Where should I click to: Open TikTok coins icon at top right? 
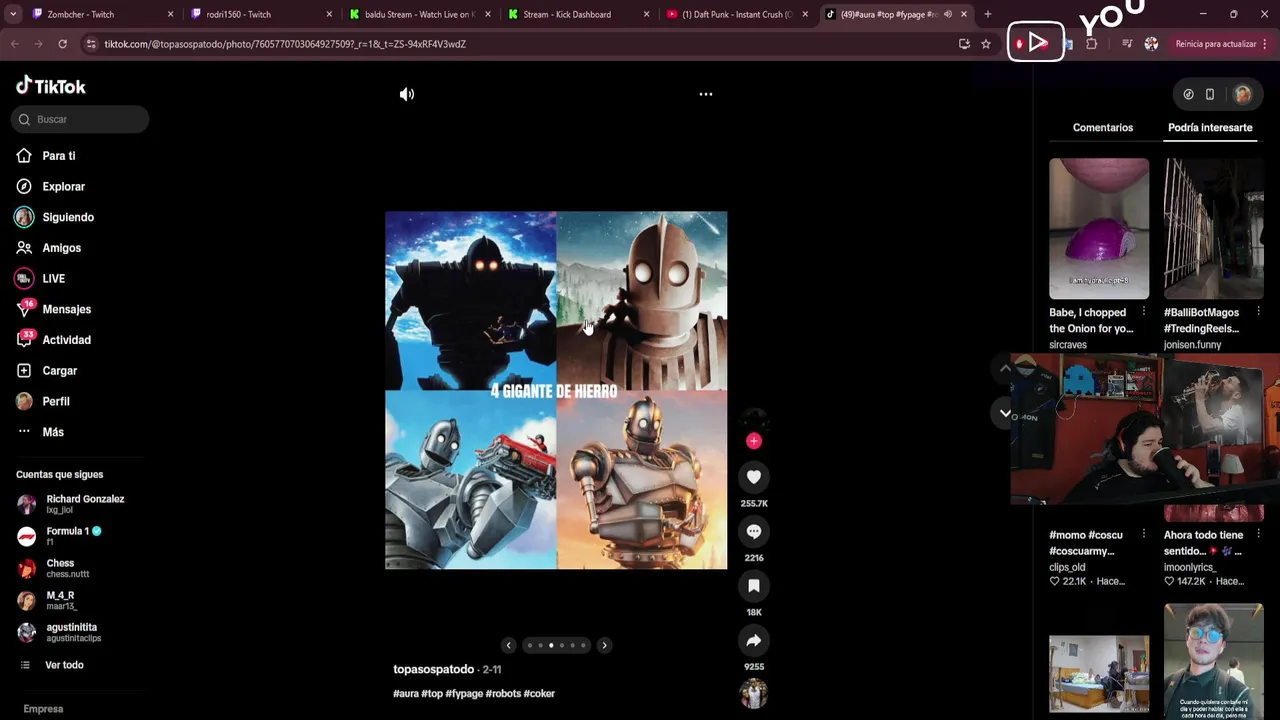coord(1188,94)
